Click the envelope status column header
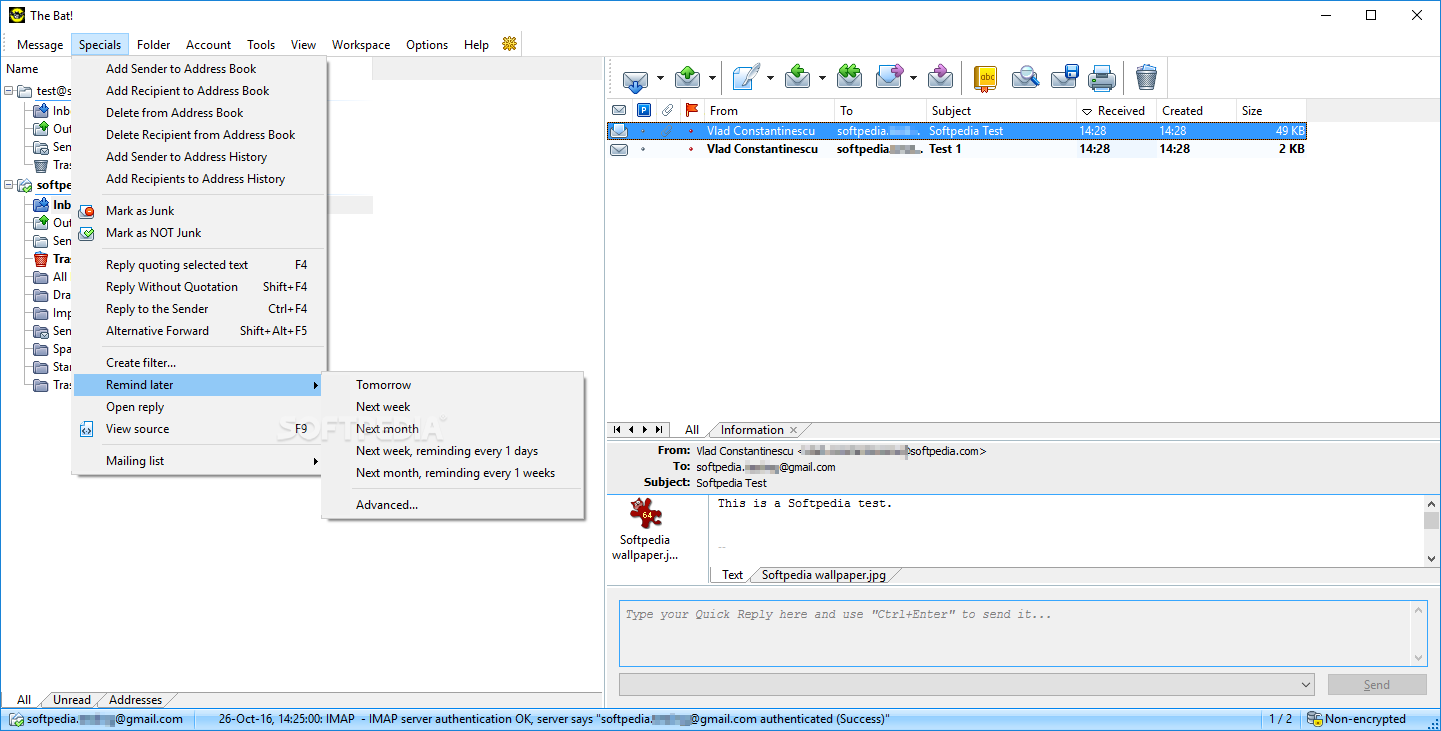This screenshot has height=731, width=1441. coord(619,110)
